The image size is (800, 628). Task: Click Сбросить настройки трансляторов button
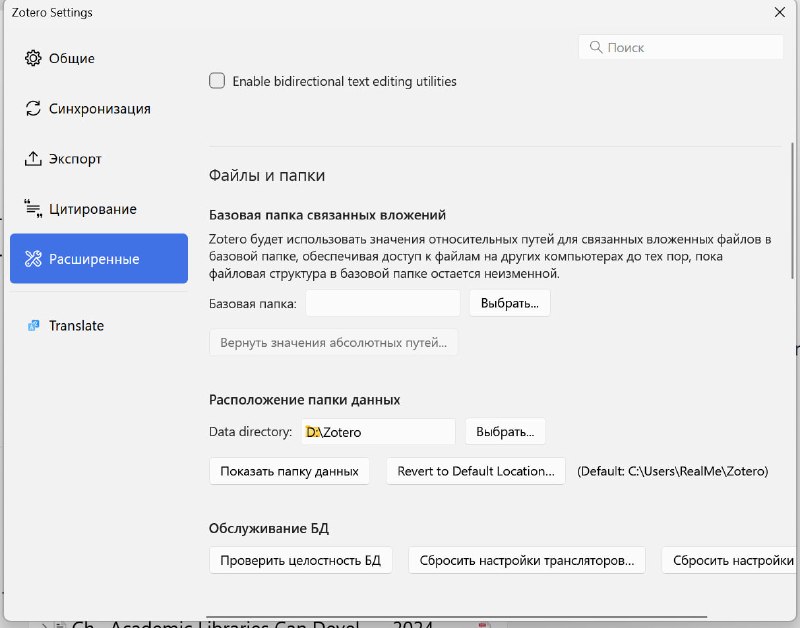click(527, 560)
